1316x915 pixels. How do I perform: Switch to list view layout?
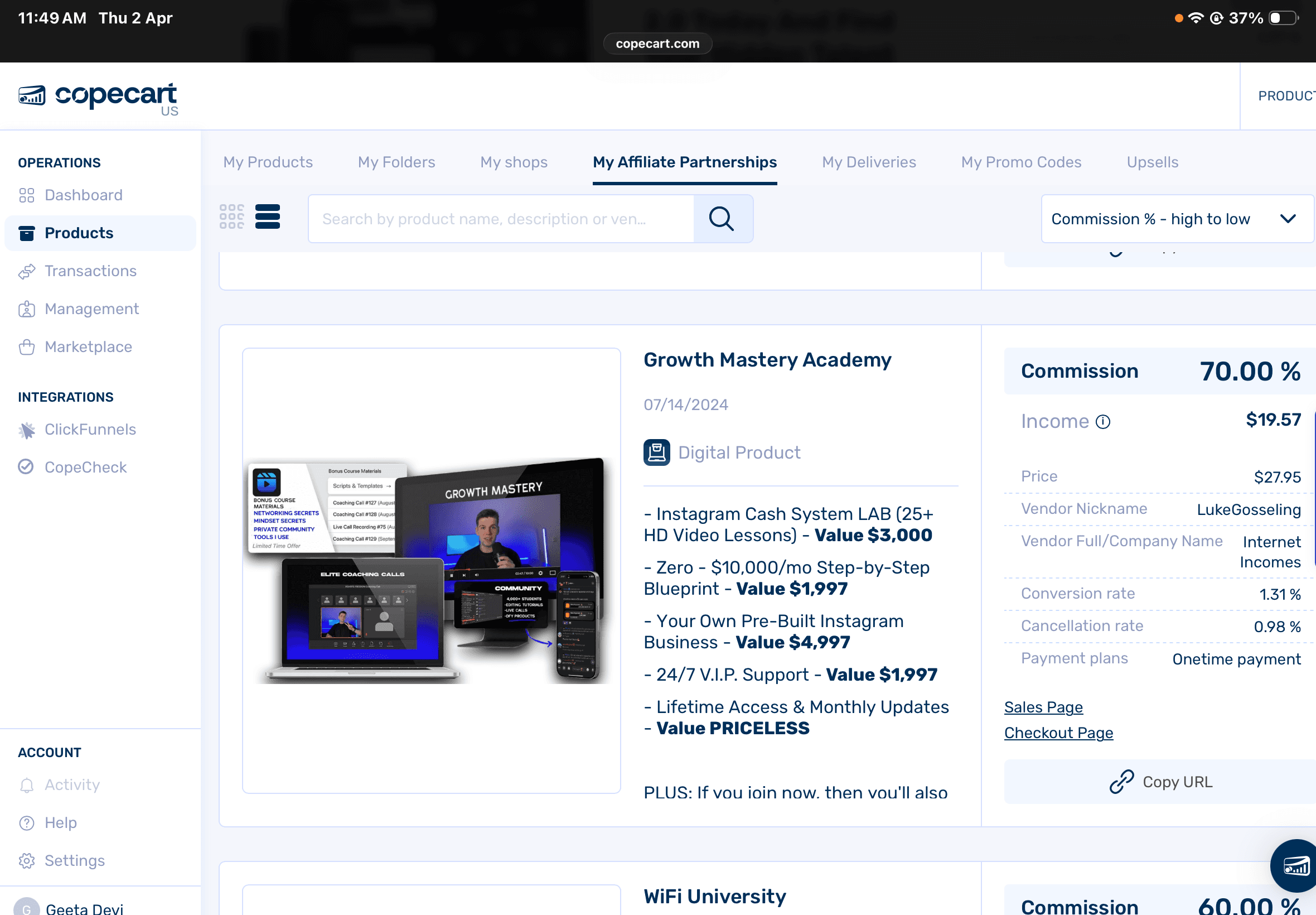(268, 216)
